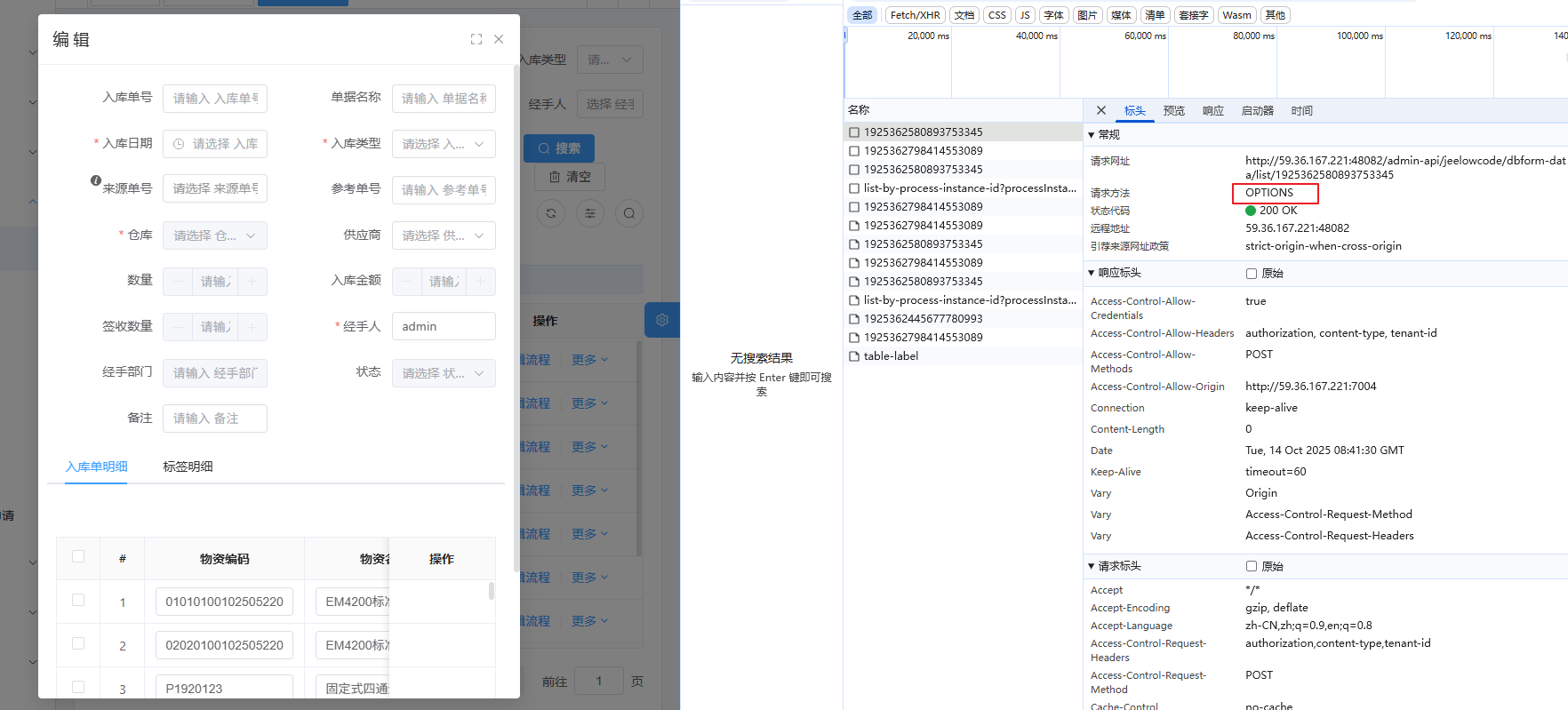Collapse the 常规 section in headers panel
This screenshot has width=1568, height=710.
click(x=1092, y=135)
